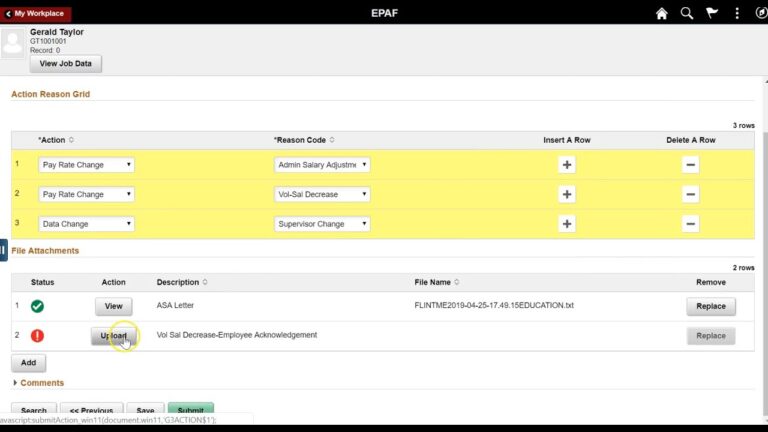Viewport: 768px width, 432px height.
Task: Insert a row after Data Change row
Action: 567,224
